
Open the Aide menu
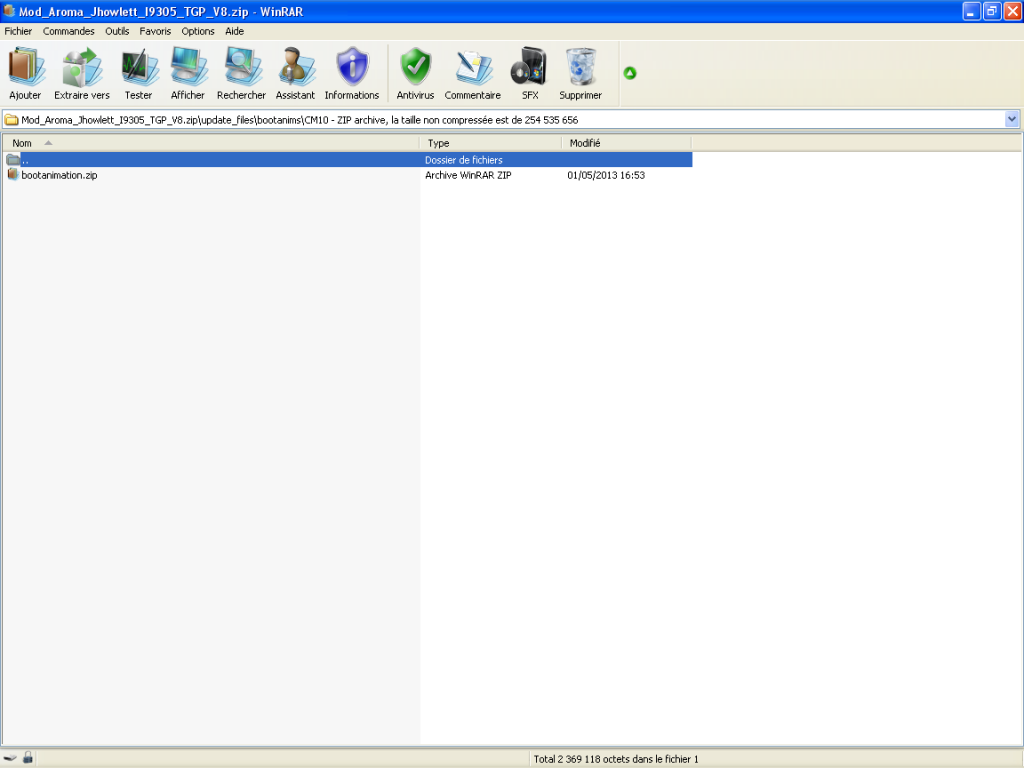(234, 31)
